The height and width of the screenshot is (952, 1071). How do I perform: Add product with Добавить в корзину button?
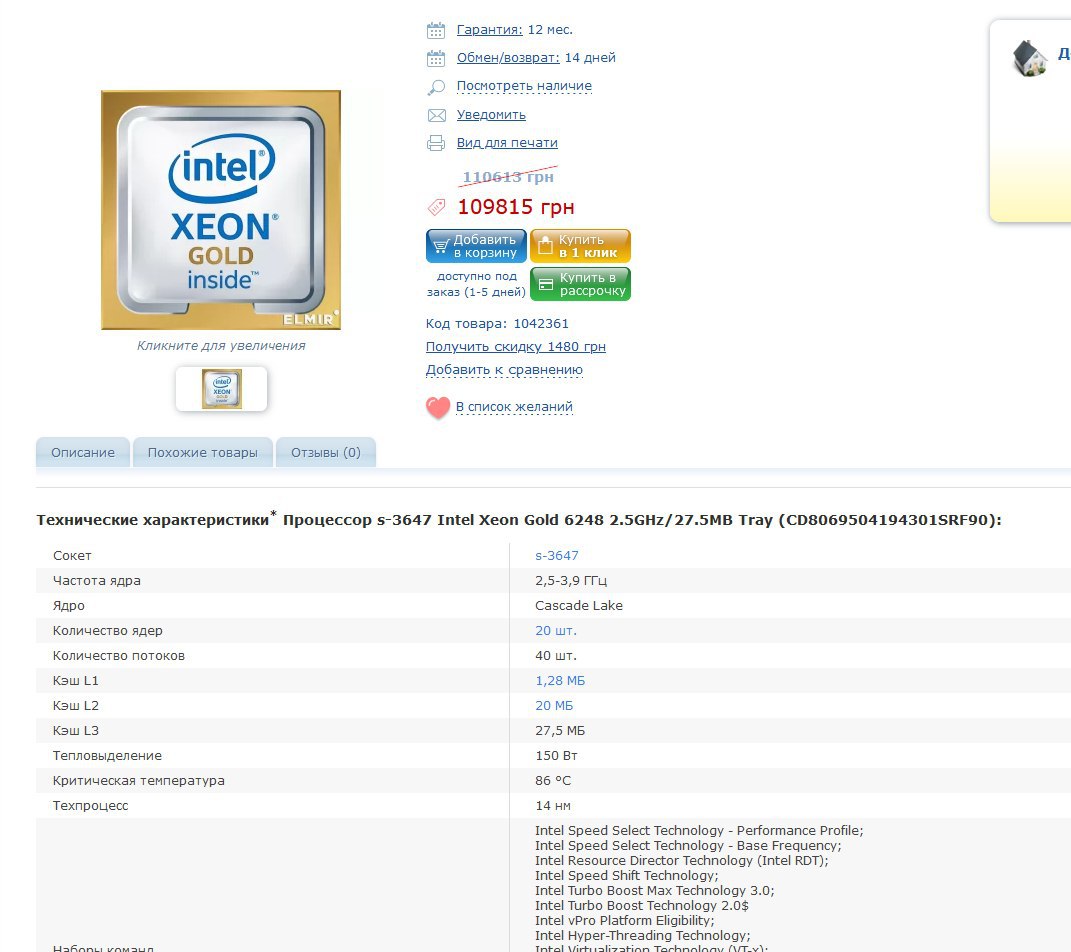pos(476,246)
